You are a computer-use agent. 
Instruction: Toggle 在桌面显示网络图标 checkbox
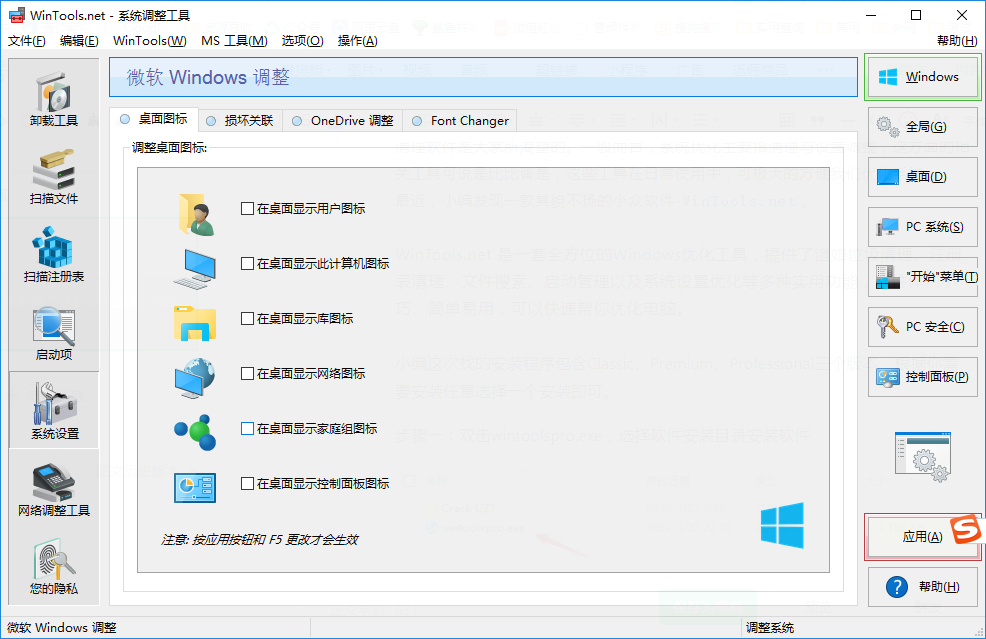click(247, 374)
